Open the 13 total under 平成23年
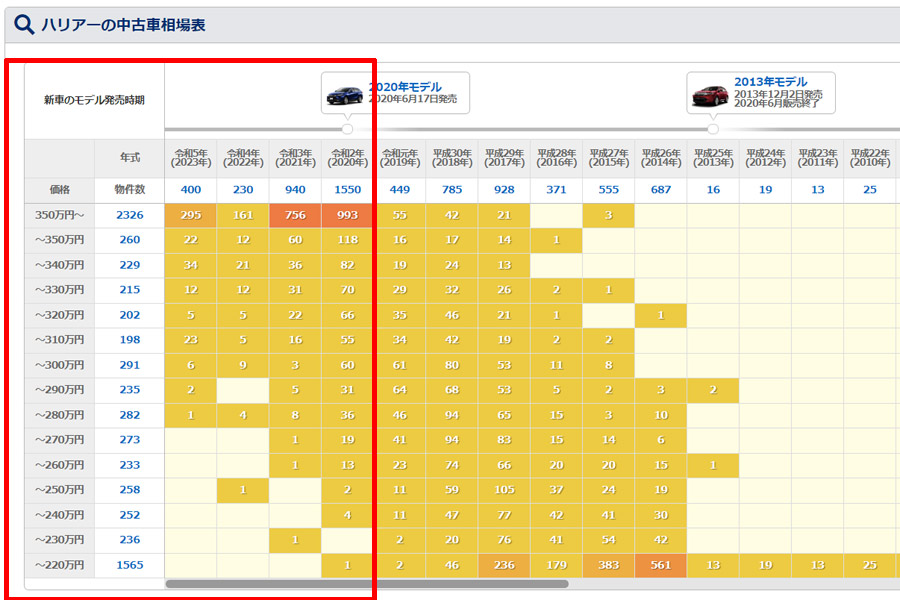900x600 pixels. pos(817,189)
